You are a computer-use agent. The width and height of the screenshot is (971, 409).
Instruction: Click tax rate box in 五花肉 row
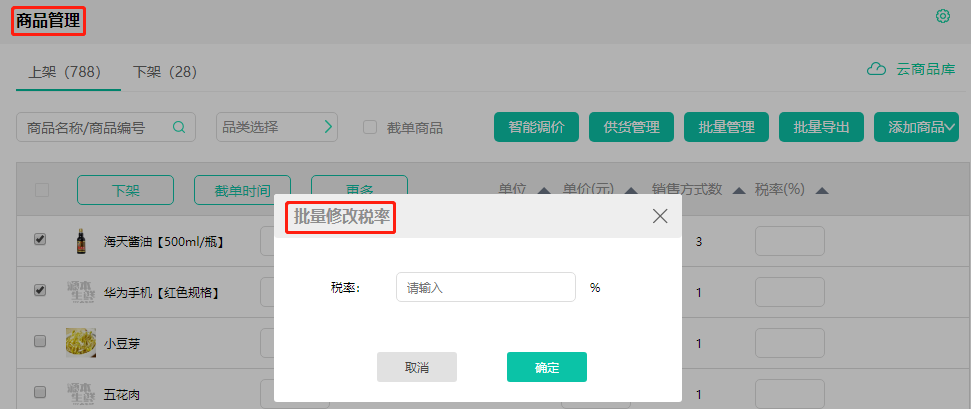click(790, 394)
